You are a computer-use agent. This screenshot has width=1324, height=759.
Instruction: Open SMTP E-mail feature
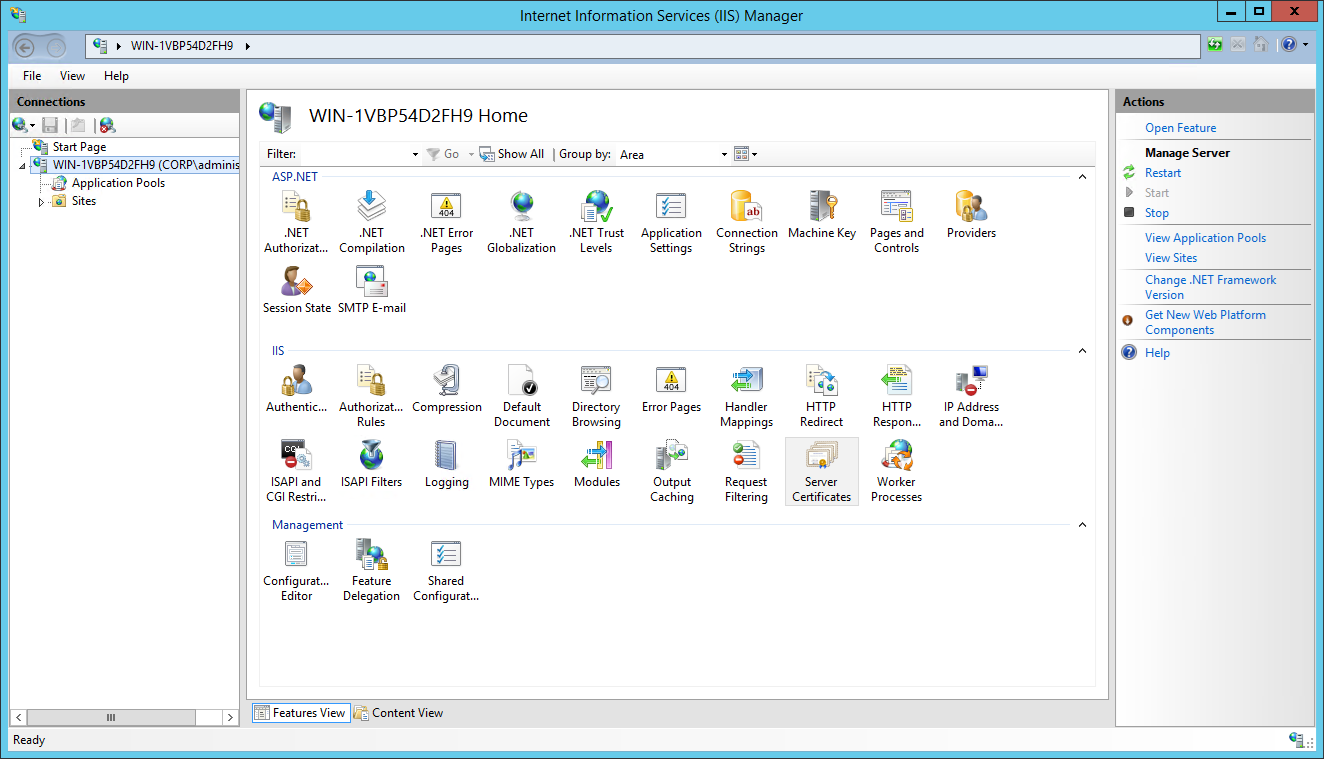coord(372,290)
